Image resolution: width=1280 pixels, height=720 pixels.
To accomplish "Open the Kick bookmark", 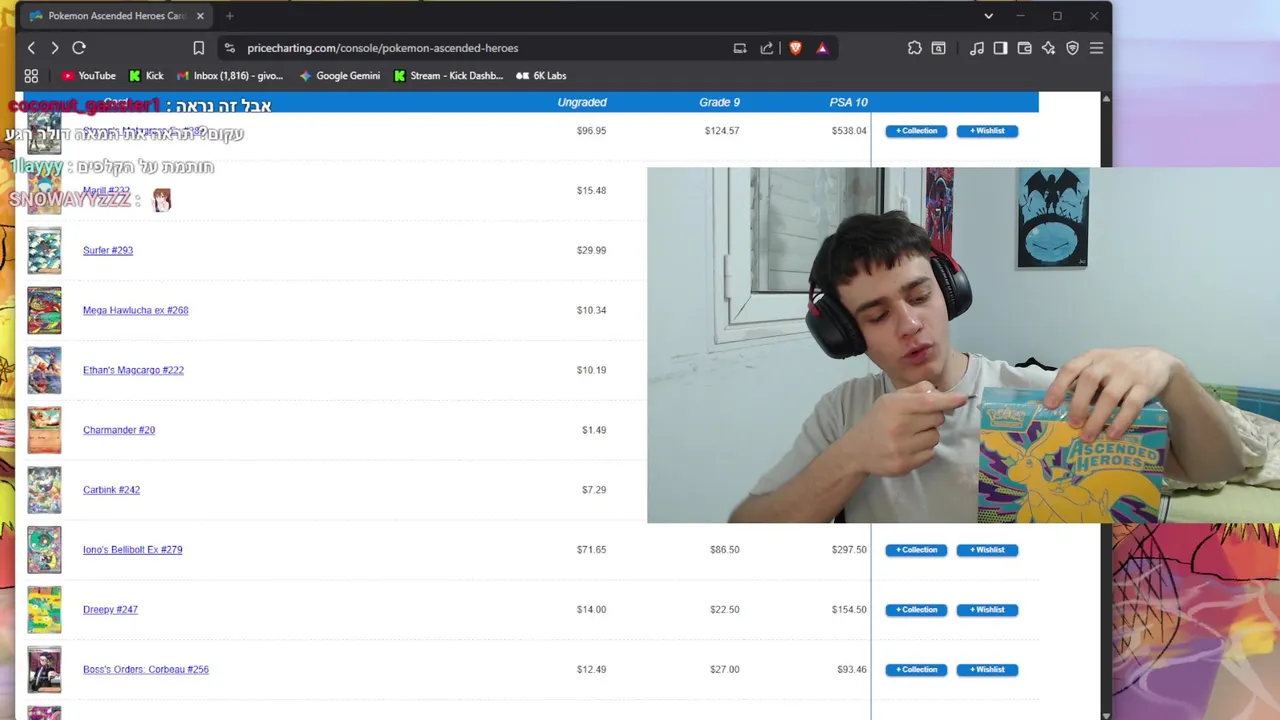I will click(146, 76).
